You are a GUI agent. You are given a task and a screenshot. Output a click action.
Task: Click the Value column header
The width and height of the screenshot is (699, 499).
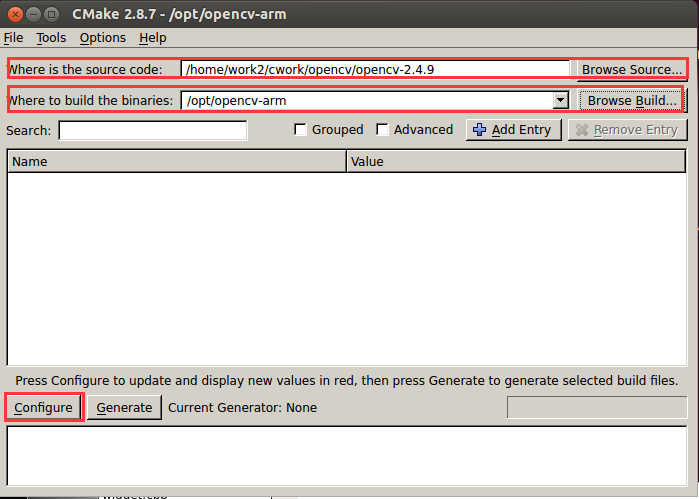click(516, 161)
